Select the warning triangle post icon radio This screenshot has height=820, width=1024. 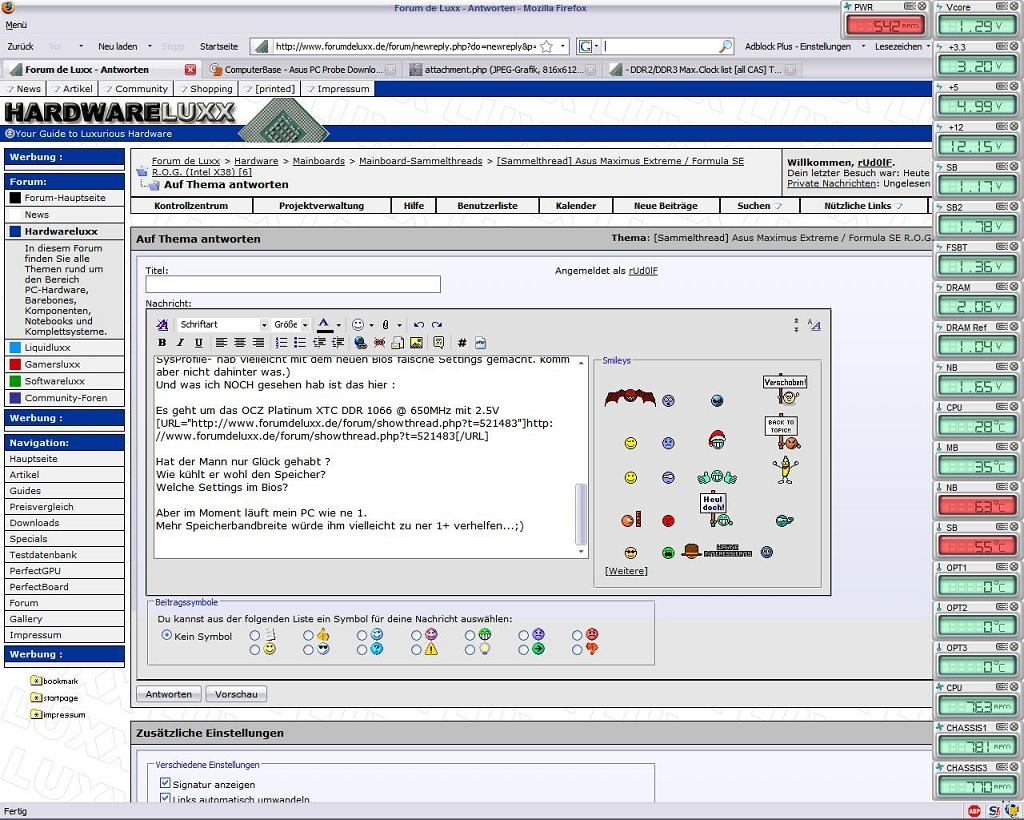416,650
